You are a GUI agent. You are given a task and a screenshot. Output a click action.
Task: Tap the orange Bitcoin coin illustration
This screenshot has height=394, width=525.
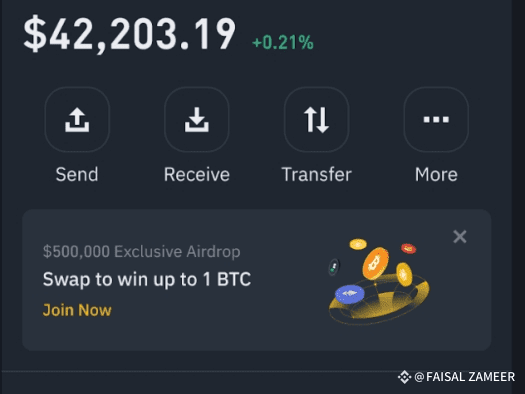[x=375, y=263]
